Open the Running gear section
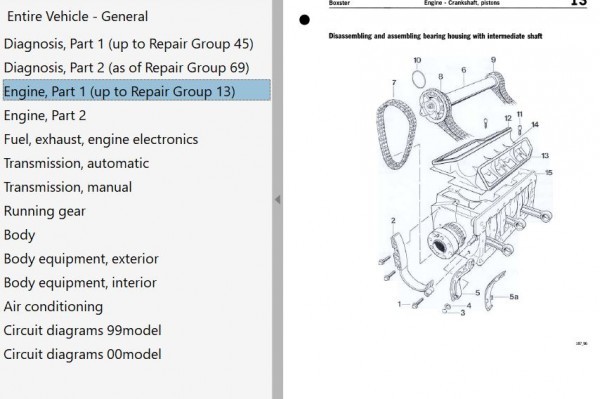 pyautogui.click(x=44, y=211)
